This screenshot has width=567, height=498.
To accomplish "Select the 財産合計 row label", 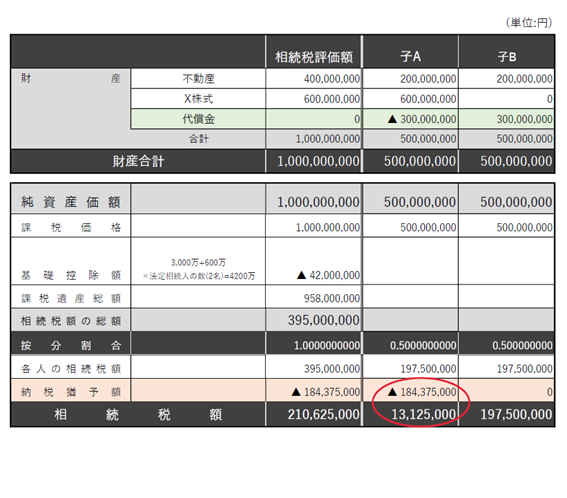I will [138, 161].
